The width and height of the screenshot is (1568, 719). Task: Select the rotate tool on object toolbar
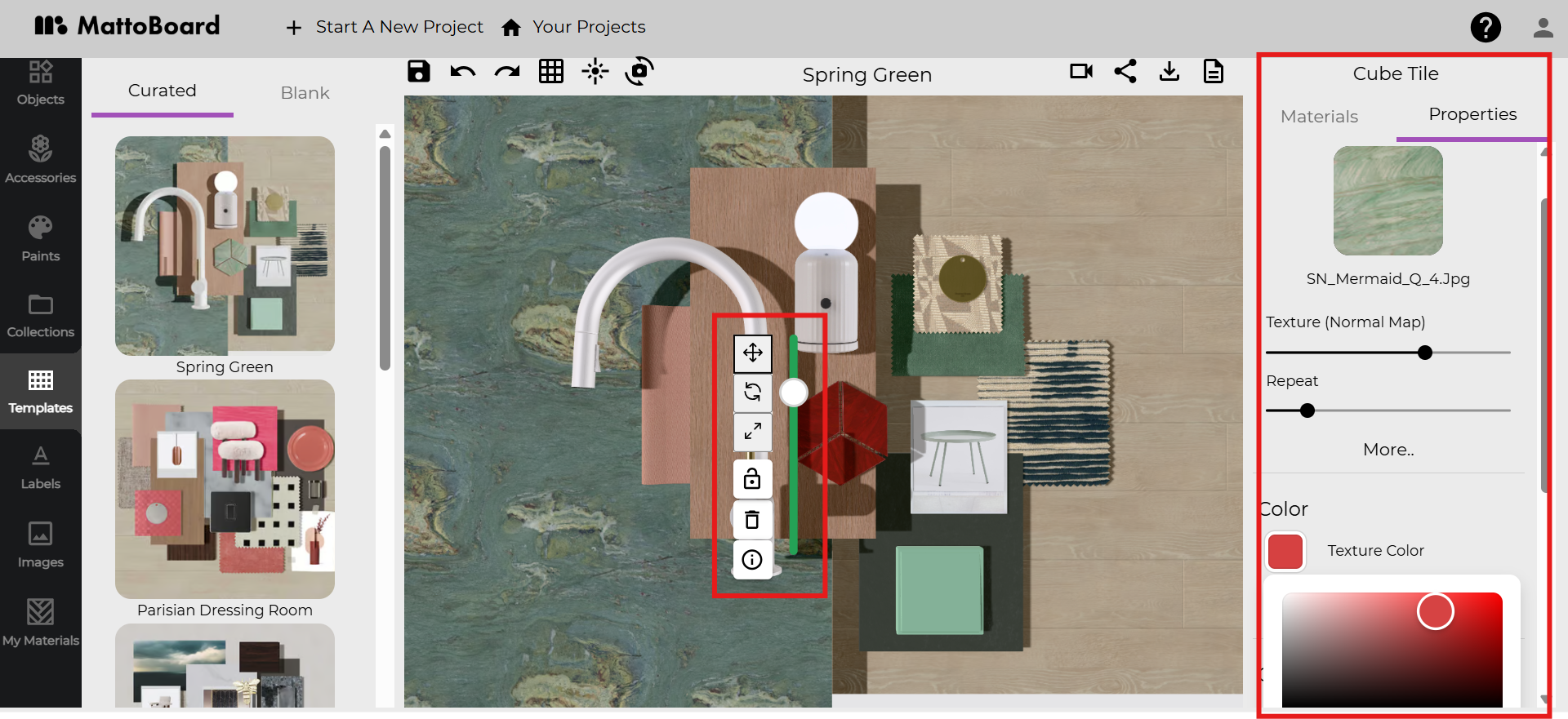(x=753, y=393)
